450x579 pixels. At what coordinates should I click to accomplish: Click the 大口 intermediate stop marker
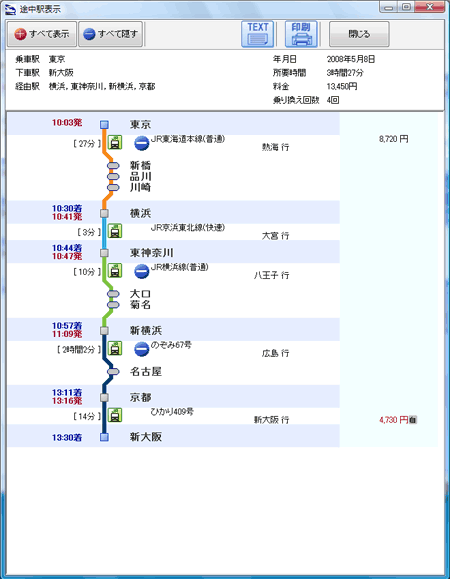(113, 294)
